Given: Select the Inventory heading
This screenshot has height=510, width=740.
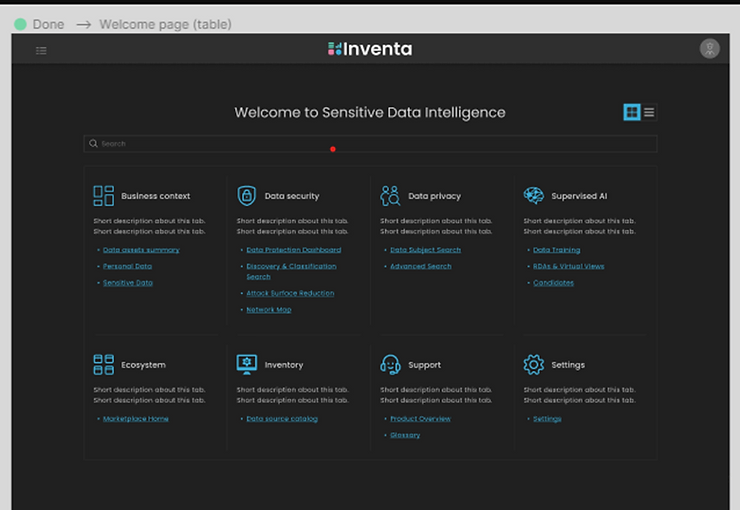Looking at the screenshot, I should (x=284, y=365).
